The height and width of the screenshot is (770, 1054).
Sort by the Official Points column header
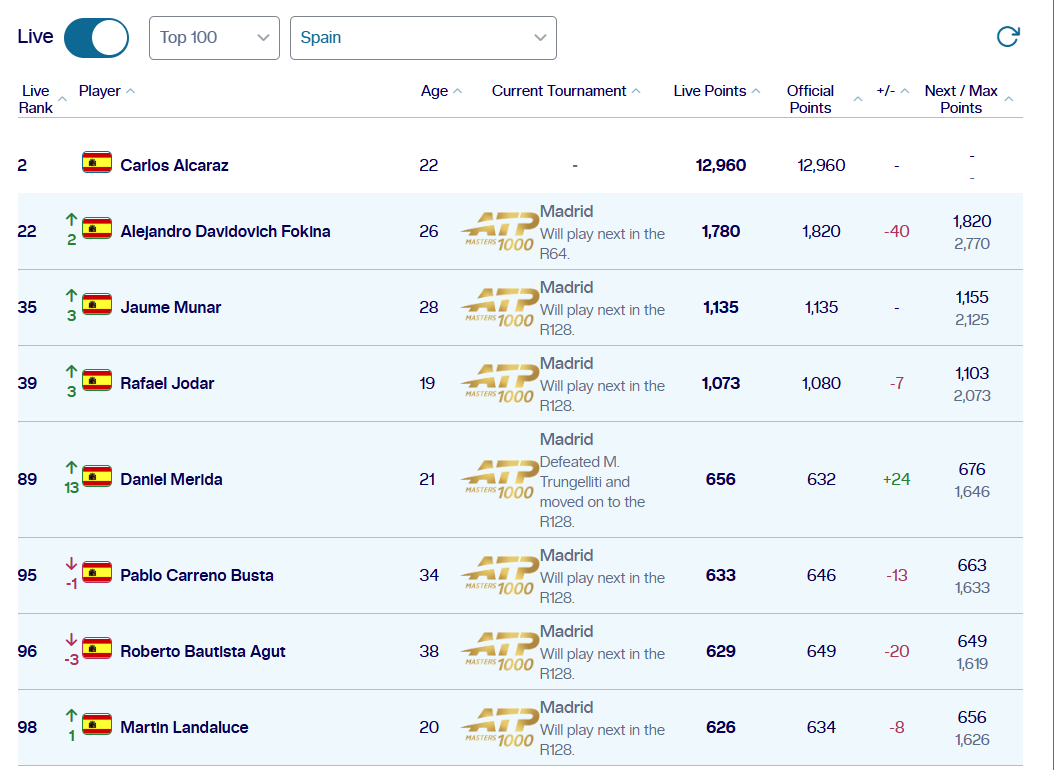pos(810,97)
